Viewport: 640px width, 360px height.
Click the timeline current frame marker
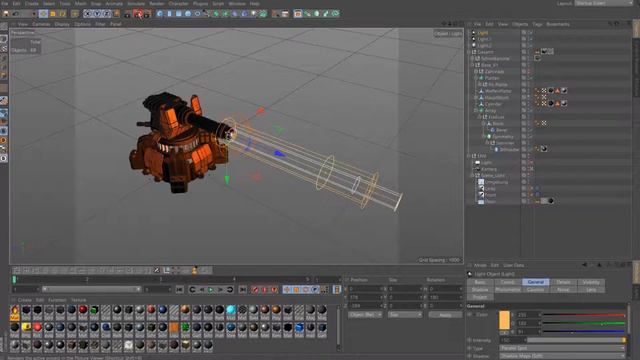point(14,280)
